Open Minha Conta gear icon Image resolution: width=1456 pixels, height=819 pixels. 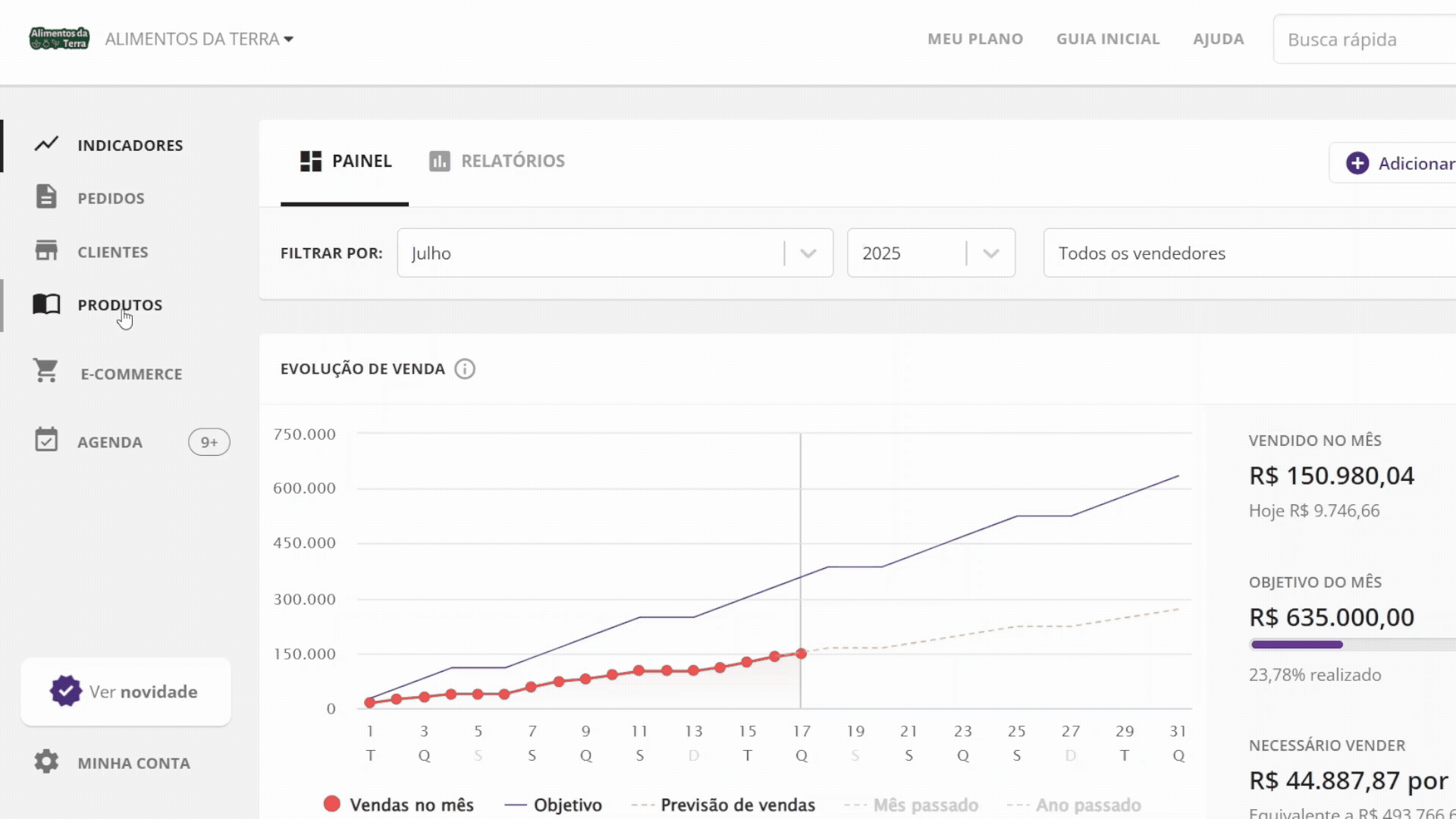tap(46, 761)
